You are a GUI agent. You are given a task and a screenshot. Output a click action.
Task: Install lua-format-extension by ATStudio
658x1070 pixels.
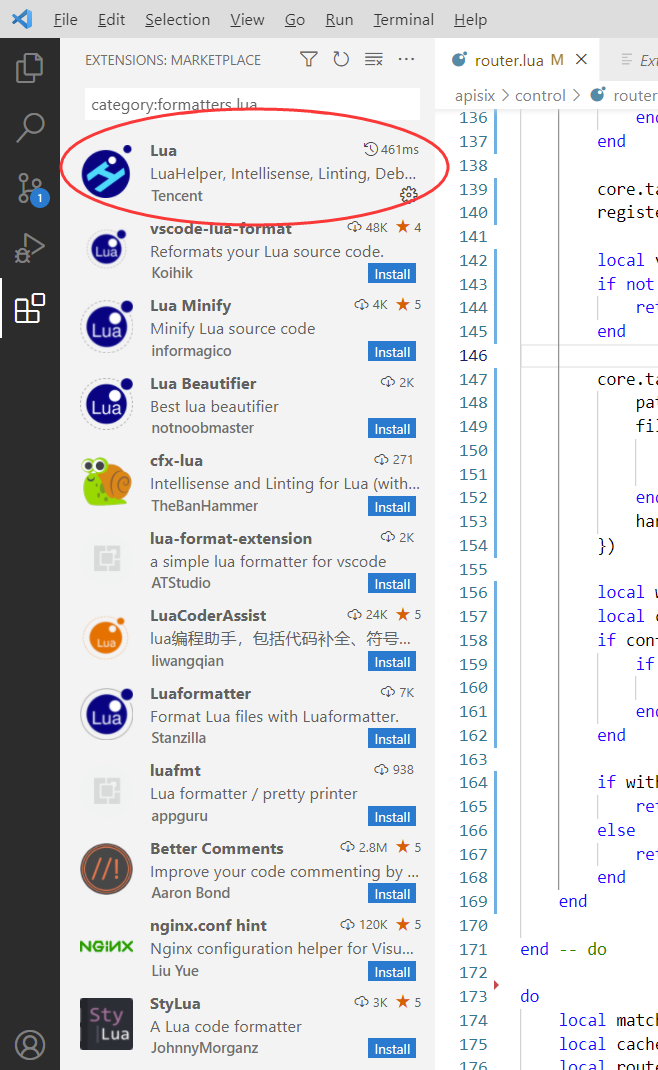click(392, 584)
